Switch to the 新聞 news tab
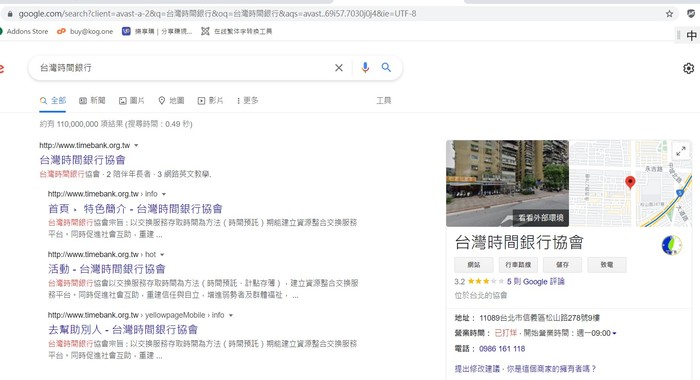Image resolution: width=700 pixels, height=380 pixels. coord(92,100)
